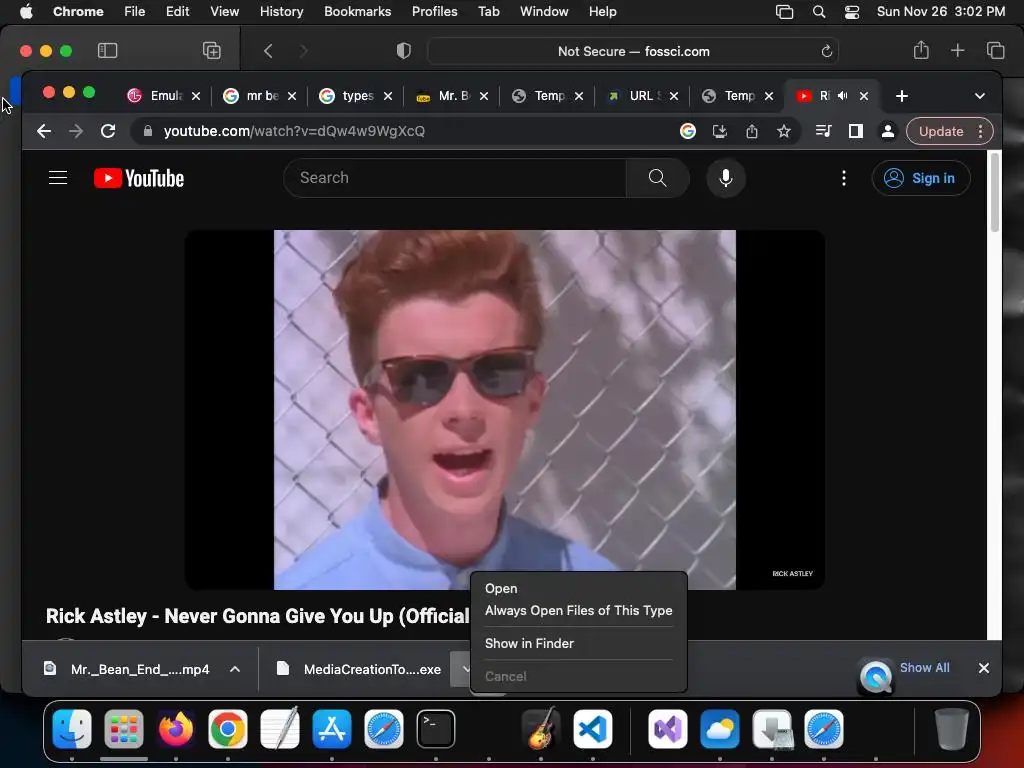Open Terminal from the Dock
Viewport: 1024px width, 768px height.
pos(436,728)
